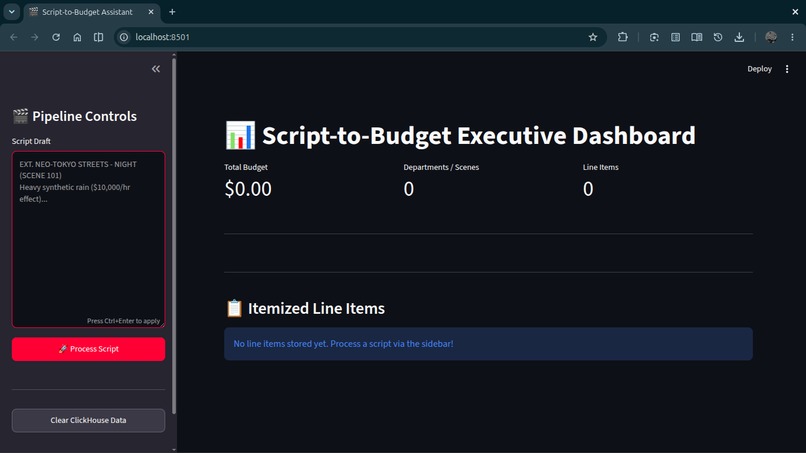
Task: Click the sidebar vertical scrollbar
Action: [174, 237]
